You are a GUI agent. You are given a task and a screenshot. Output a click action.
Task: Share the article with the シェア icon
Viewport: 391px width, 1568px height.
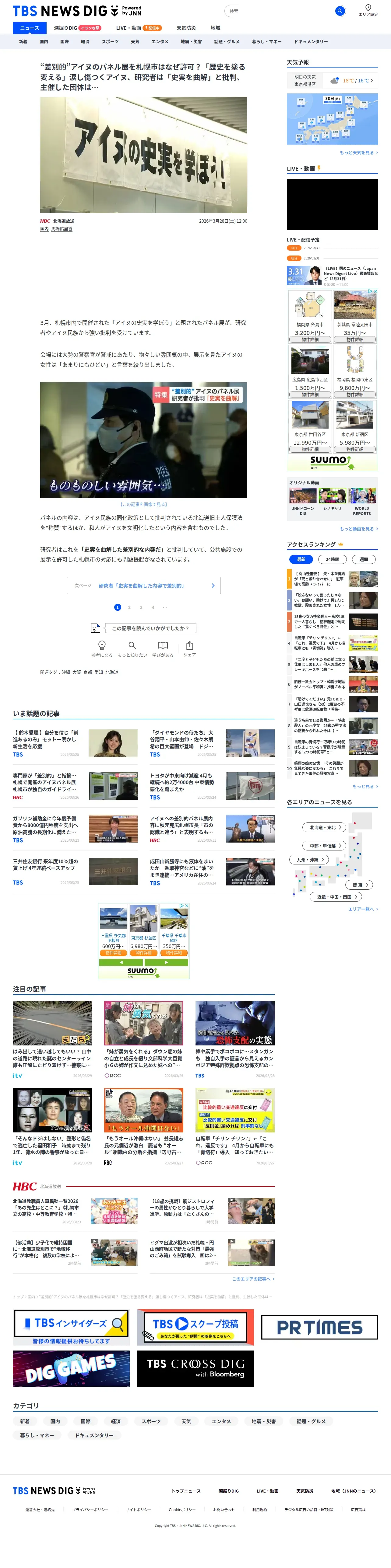click(189, 648)
